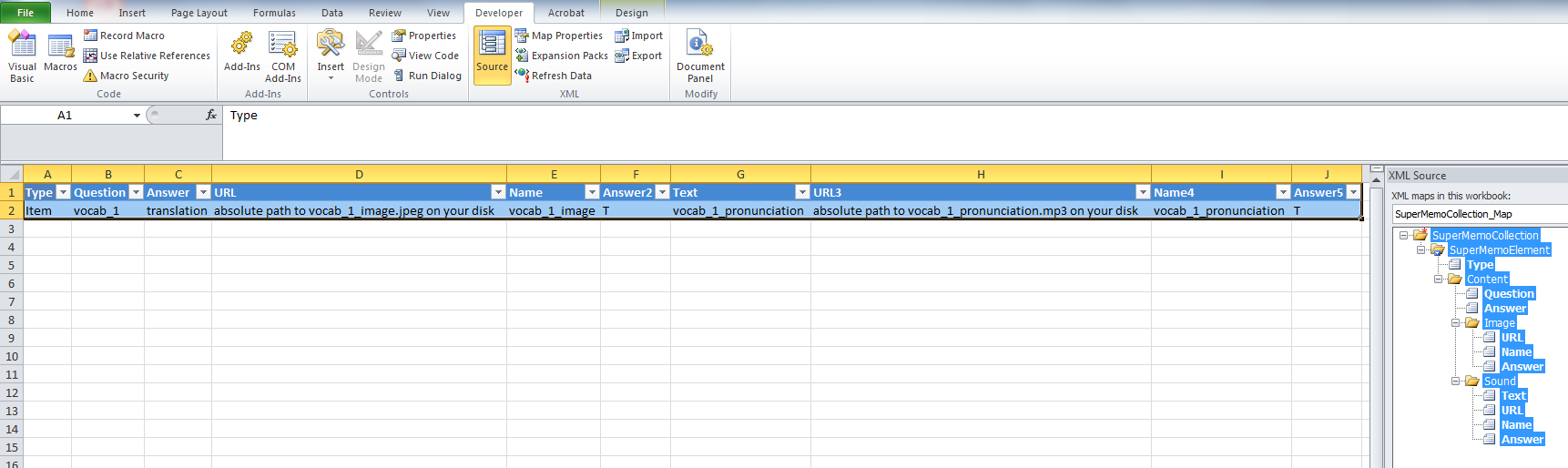Switch to the Formulas tab
The height and width of the screenshot is (468, 1568).
tap(274, 13)
